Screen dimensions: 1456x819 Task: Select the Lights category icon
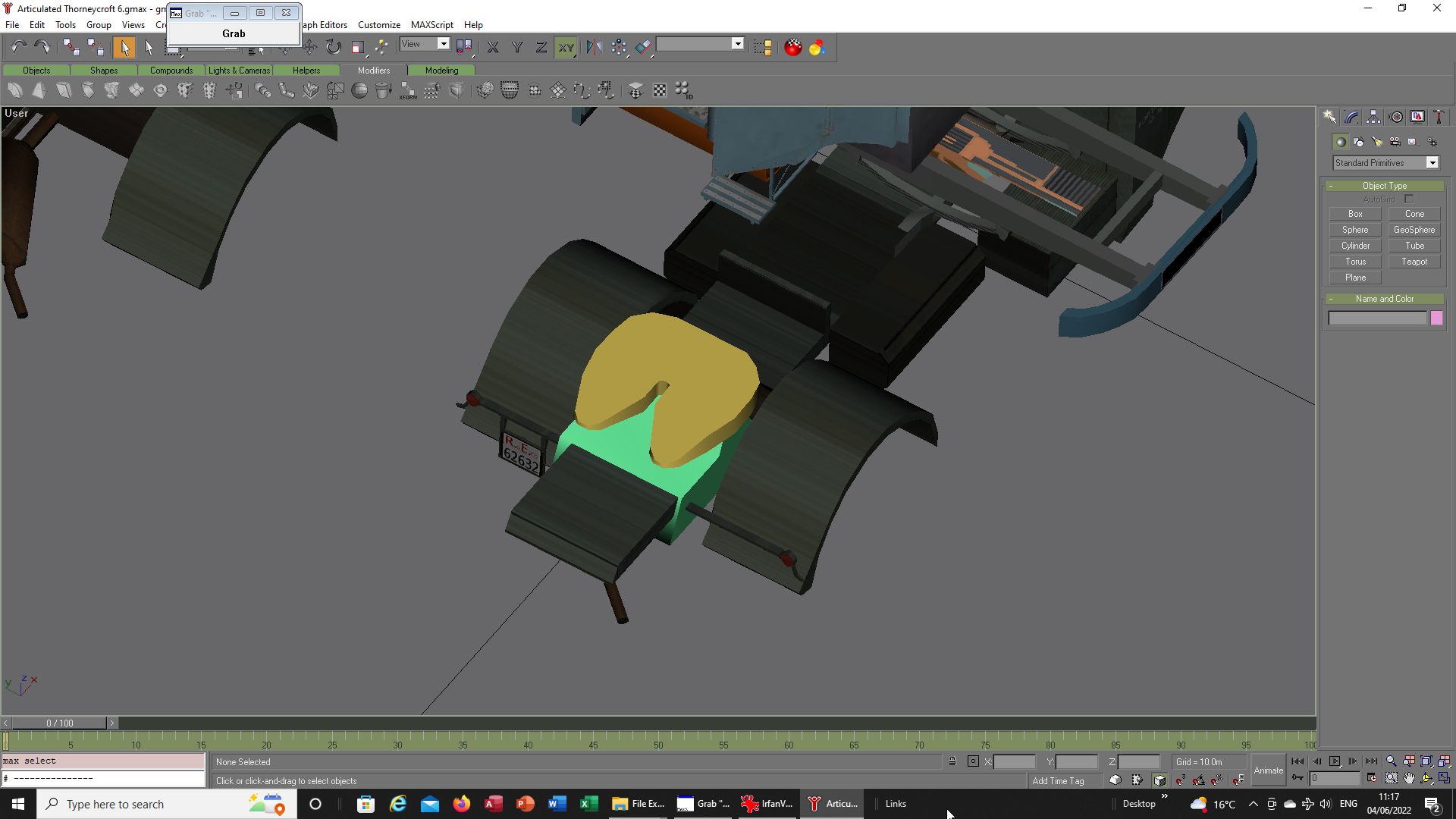[x=1376, y=142]
